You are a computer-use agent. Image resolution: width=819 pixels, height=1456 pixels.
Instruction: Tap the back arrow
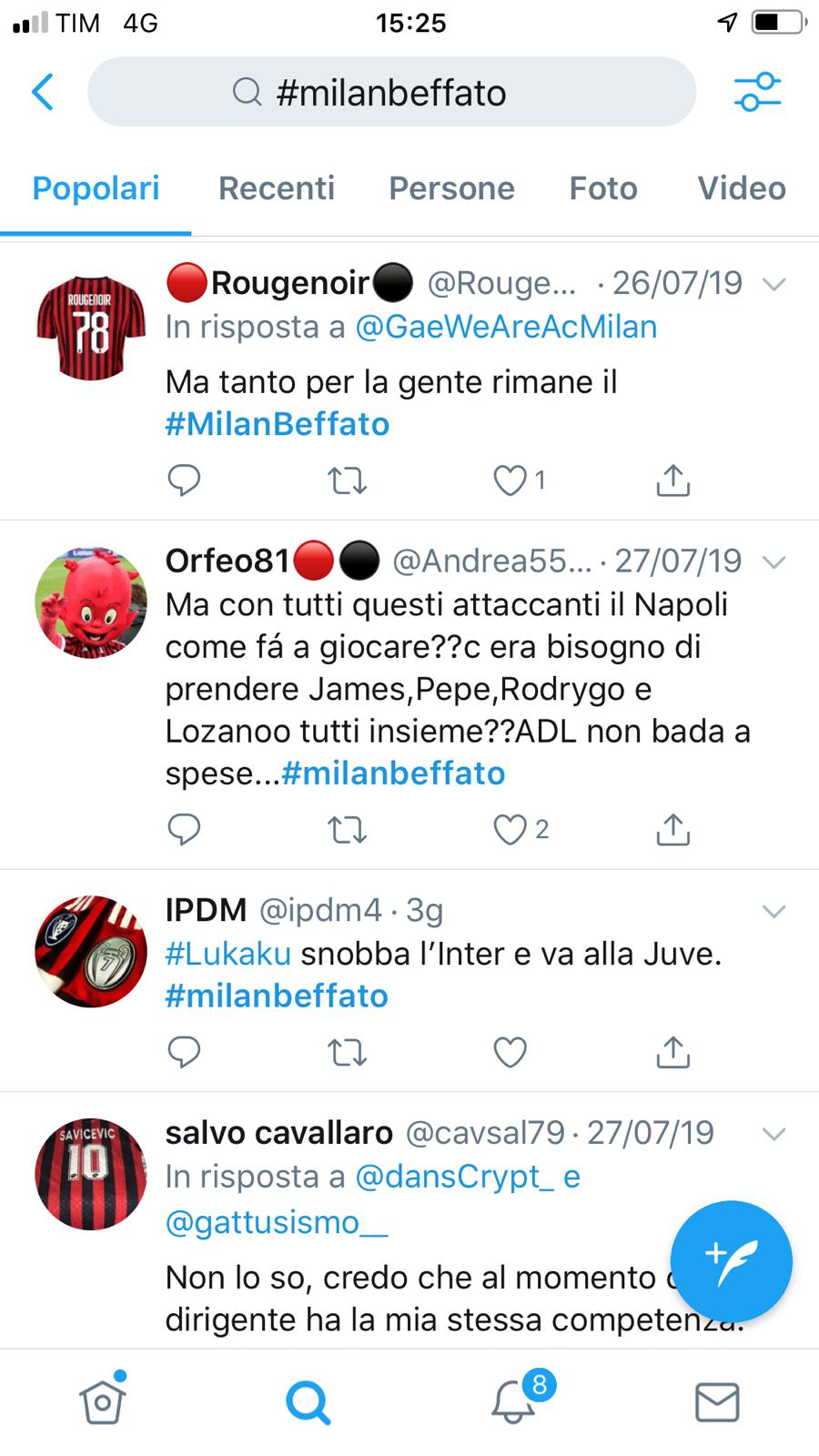tap(43, 92)
